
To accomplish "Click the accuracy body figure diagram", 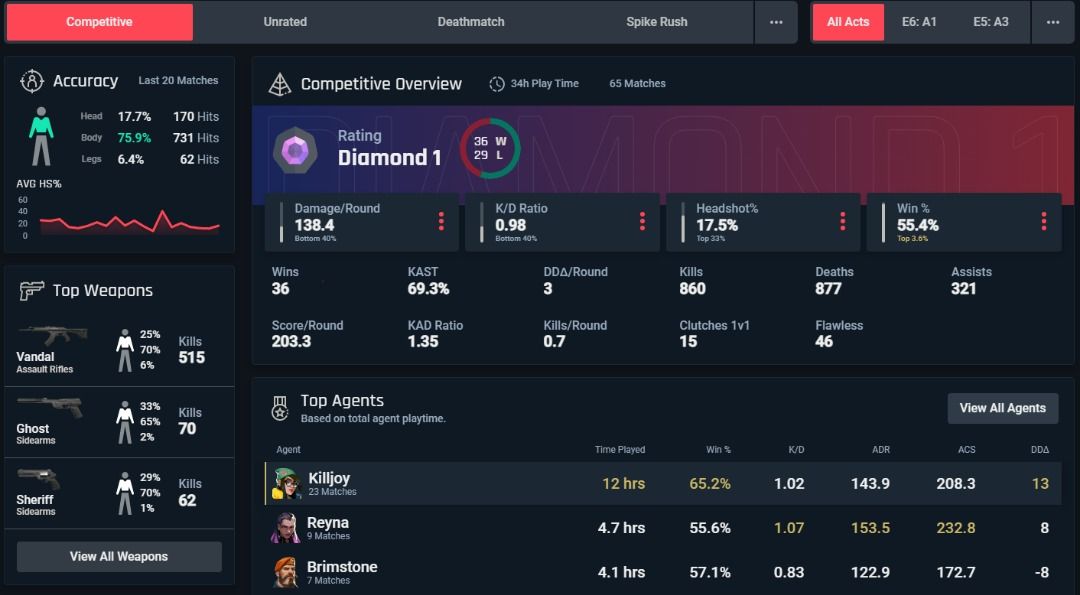I will [x=41, y=136].
